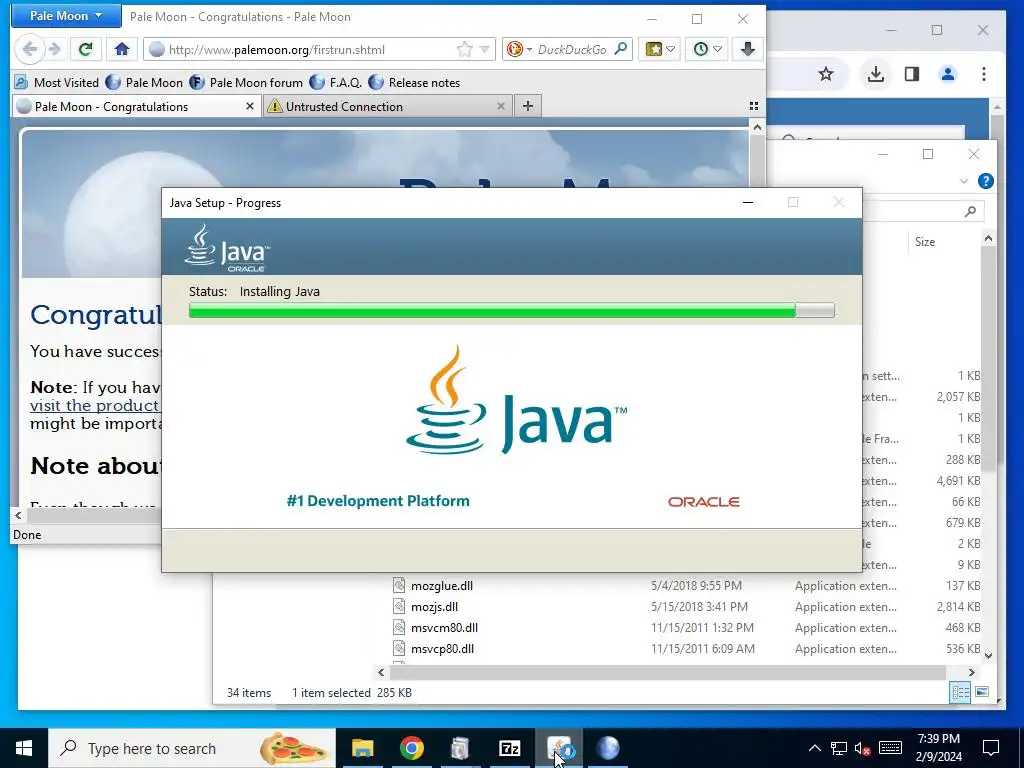The height and width of the screenshot is (768, 1024).
Task: Close the Untrusted Connection tab
Action: point(501,106)
